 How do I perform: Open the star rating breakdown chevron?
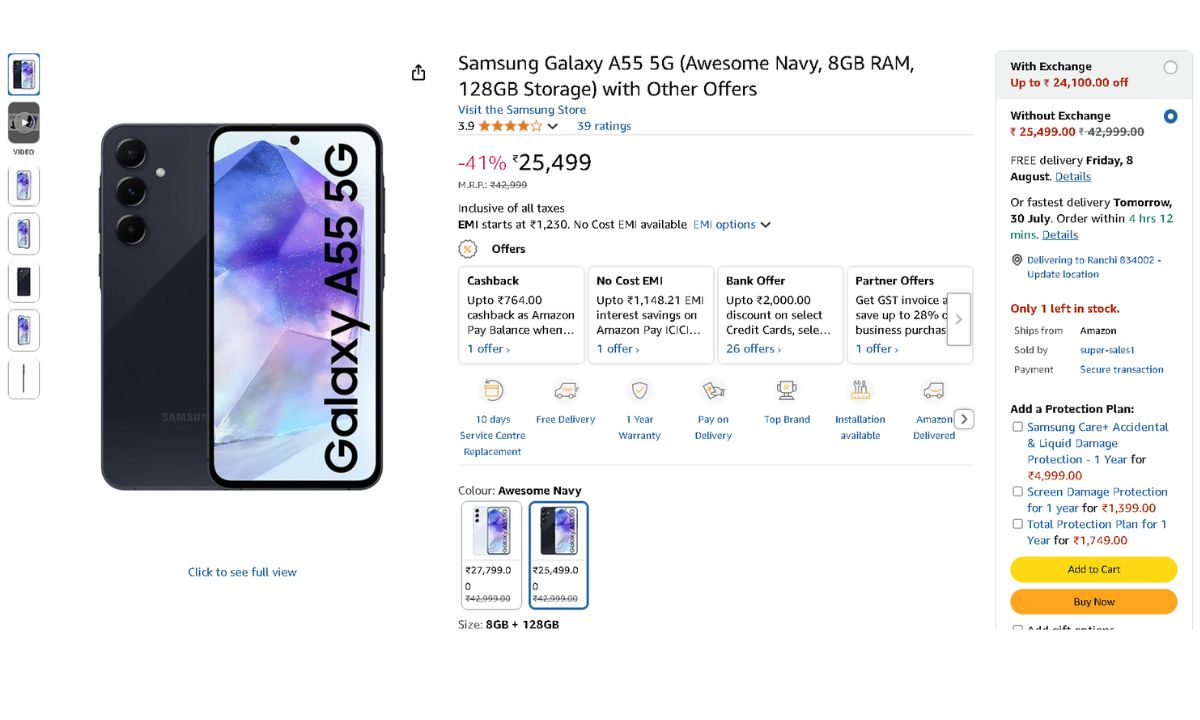point(552,127)
